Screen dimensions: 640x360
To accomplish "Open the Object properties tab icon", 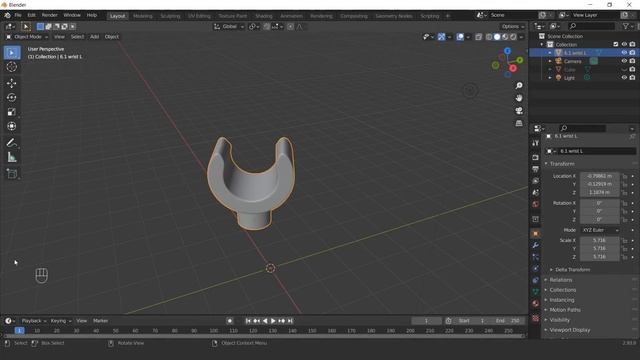I will pyautogui.click(x=536, y=233).
